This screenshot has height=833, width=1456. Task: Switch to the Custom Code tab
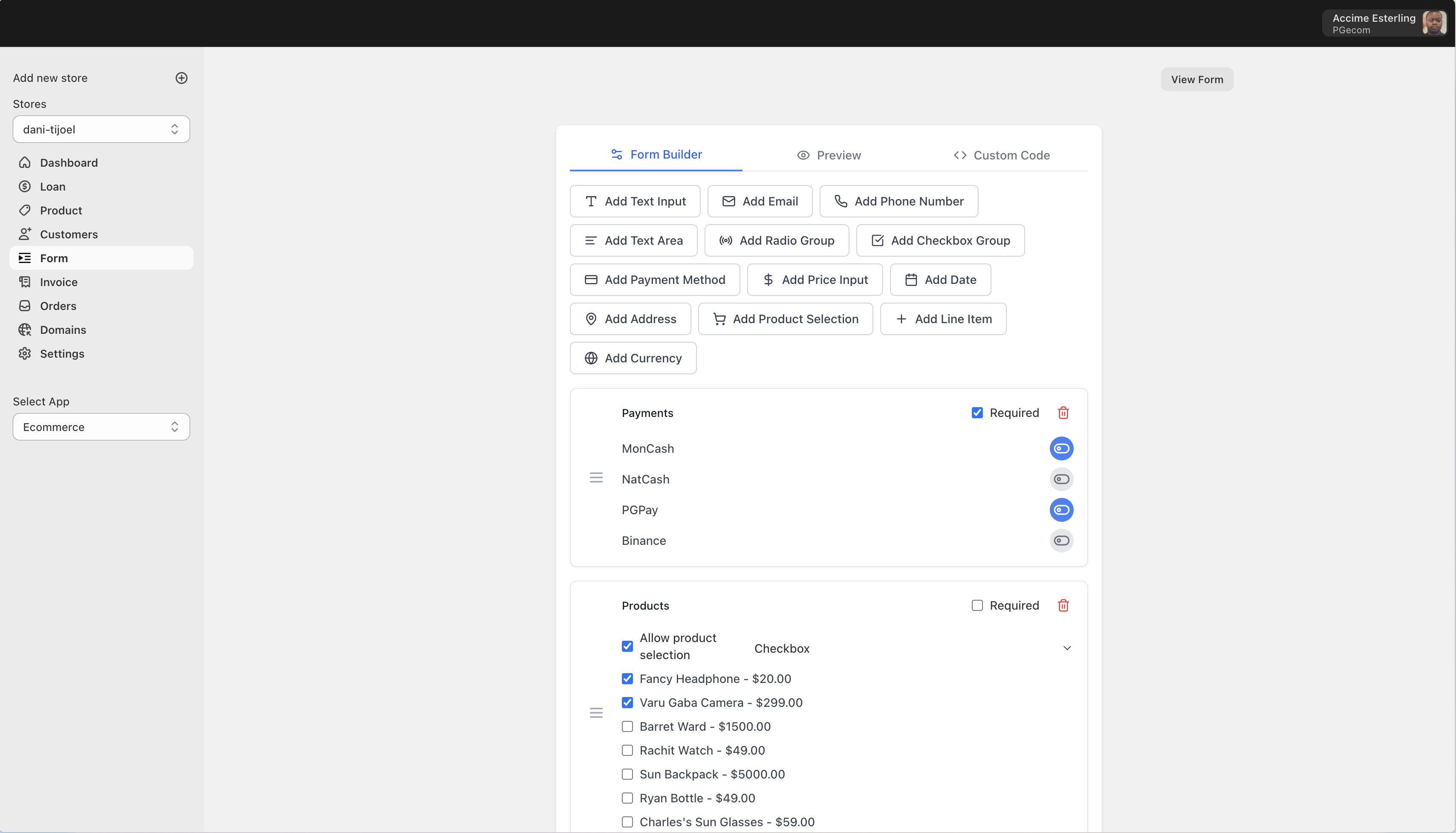coord(1001,155)
